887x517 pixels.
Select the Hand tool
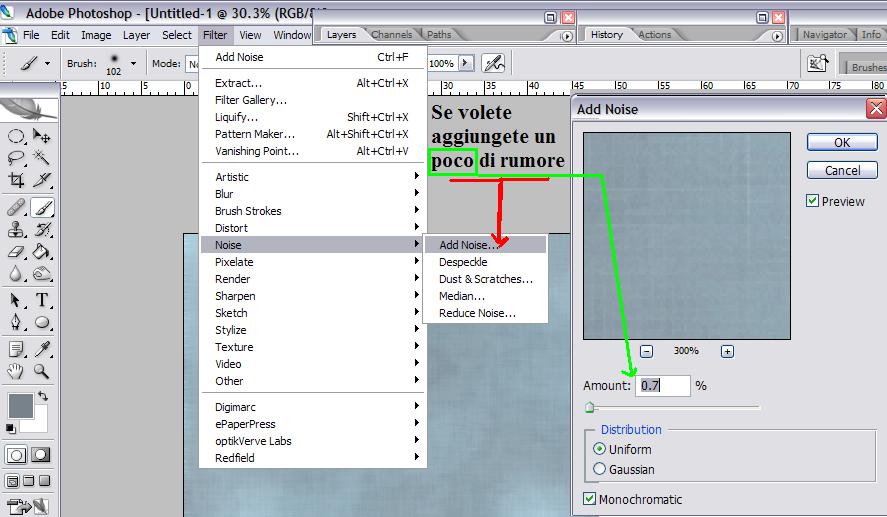16,371
